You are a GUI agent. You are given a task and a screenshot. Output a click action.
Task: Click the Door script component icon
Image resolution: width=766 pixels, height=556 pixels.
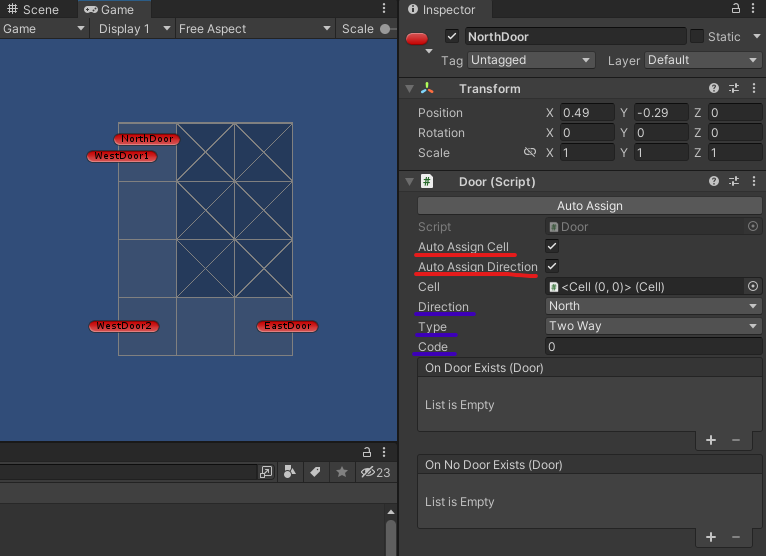(427, 181)
